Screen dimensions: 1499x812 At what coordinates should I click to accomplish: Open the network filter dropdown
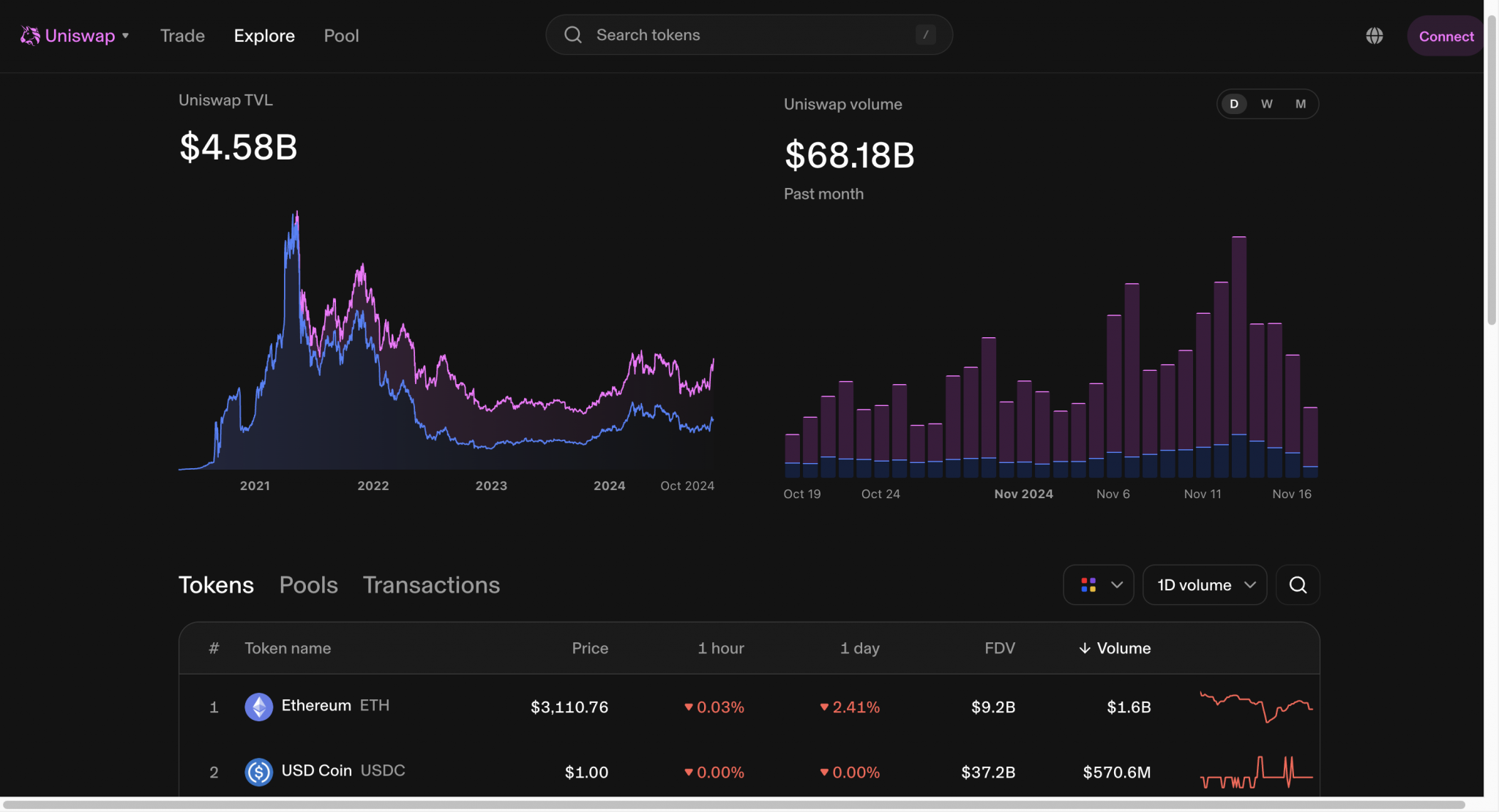(x=1099, y=584)
